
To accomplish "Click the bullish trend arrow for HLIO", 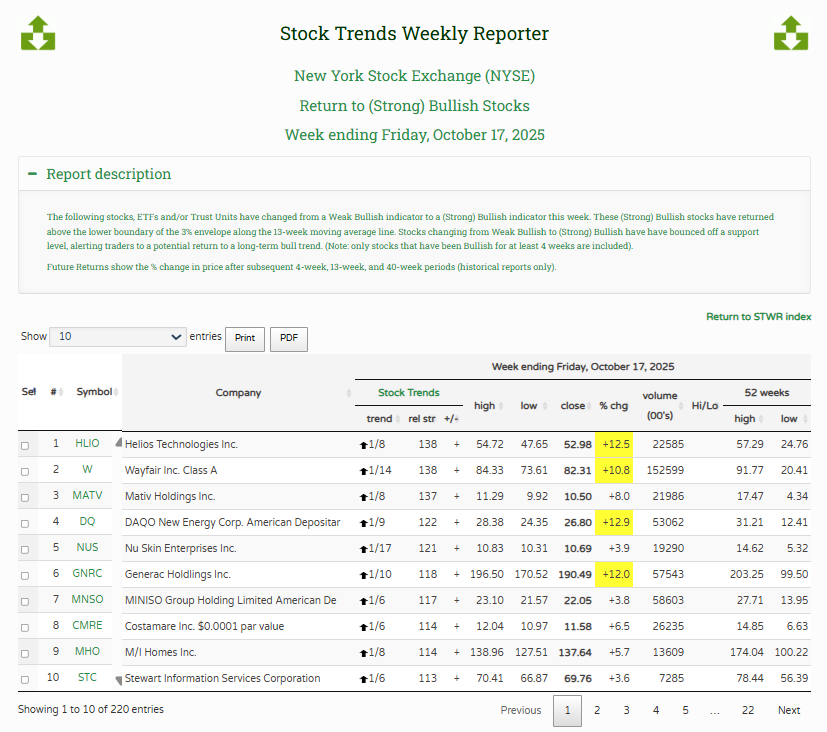I will tap(363, 444).
